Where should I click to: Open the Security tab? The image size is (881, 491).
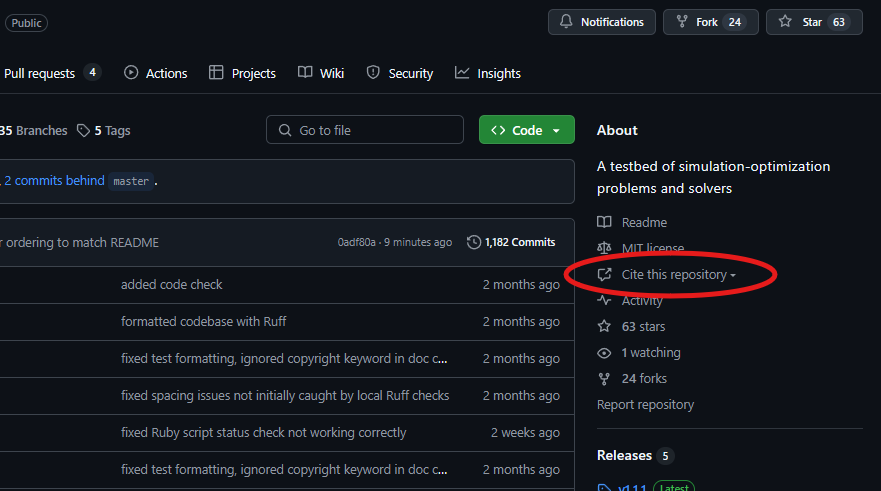(399, 73)
